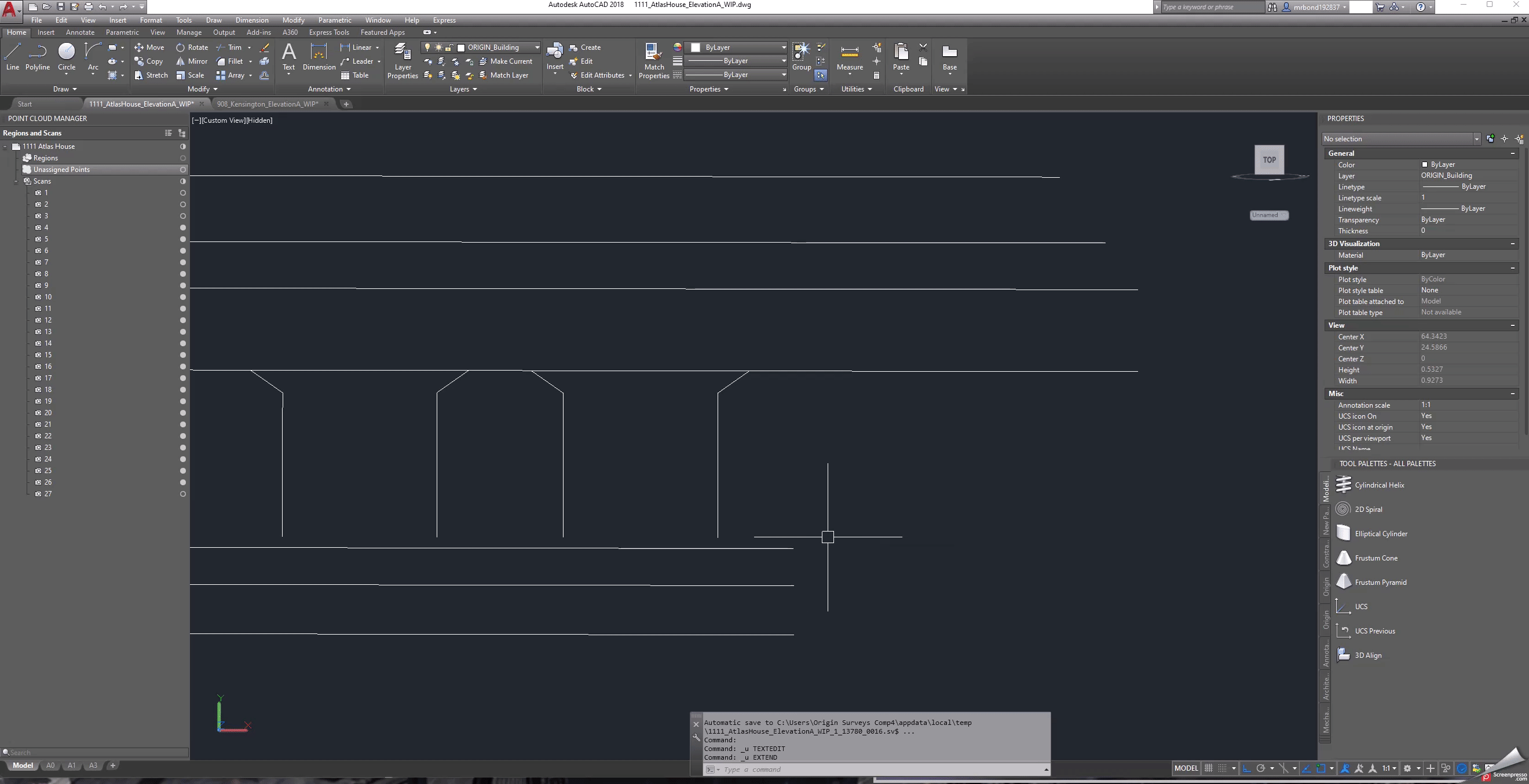Collapse the 3D Visualization properties section
This screenshot has width=1529, height=784.
point(1512,244)
